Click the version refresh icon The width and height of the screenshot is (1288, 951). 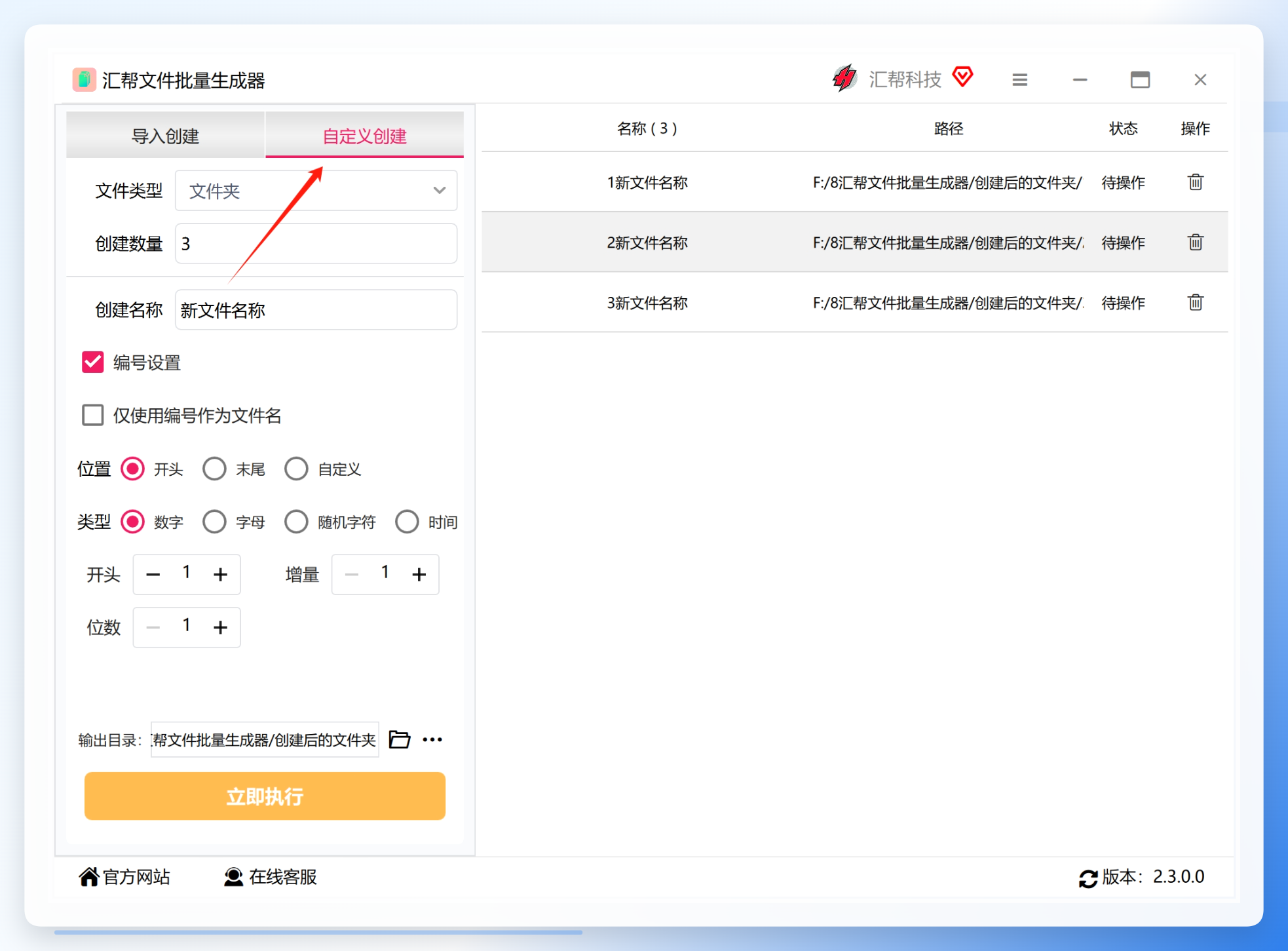point(1088,878)
